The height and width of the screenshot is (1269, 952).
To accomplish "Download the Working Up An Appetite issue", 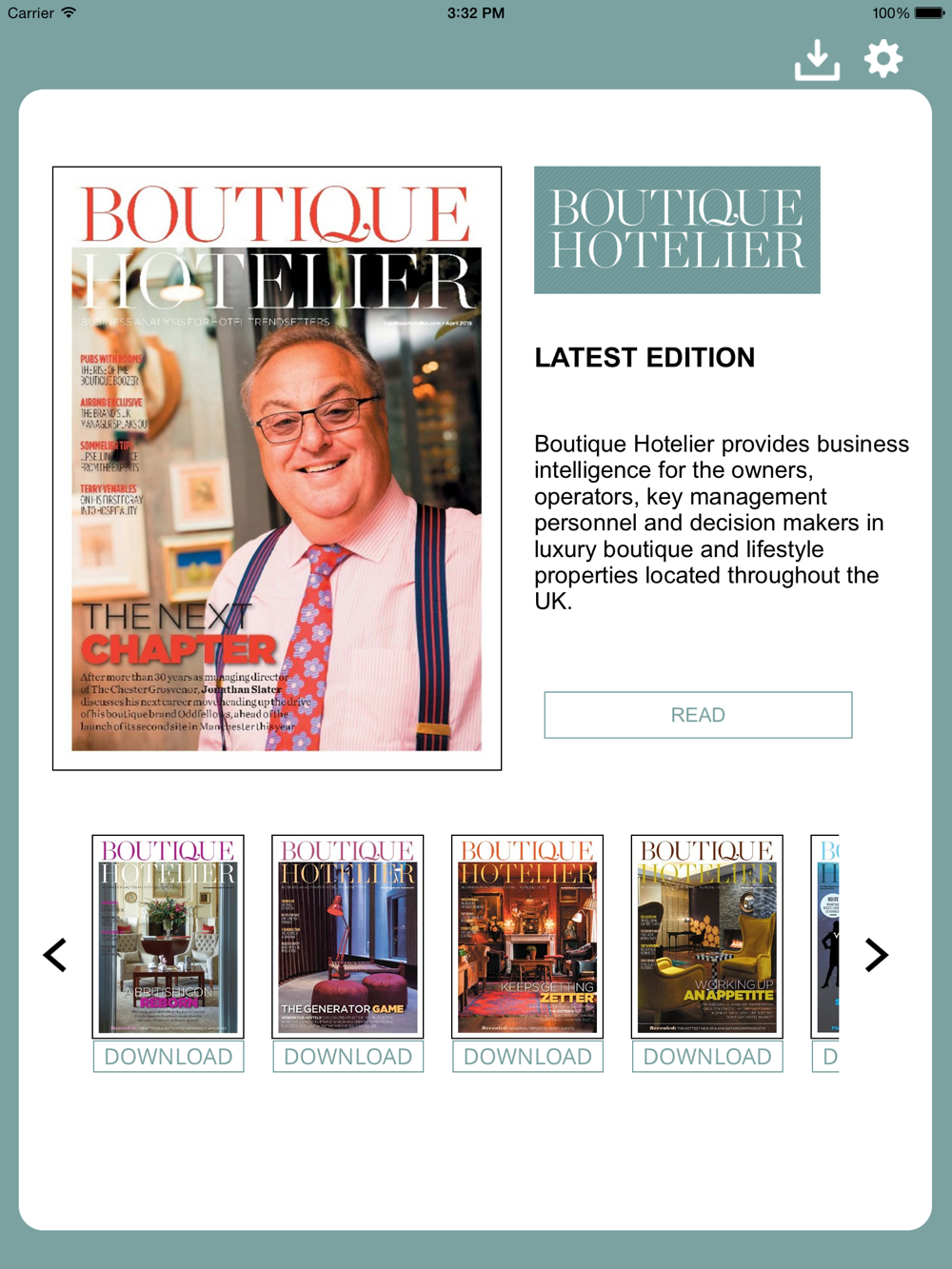I will pos(707,1057).
